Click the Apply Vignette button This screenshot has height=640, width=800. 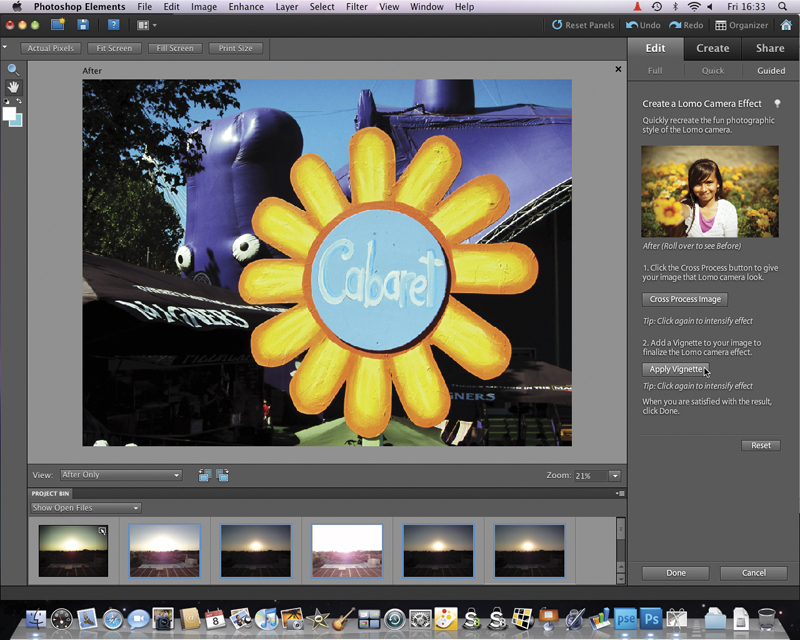[676, 369]
